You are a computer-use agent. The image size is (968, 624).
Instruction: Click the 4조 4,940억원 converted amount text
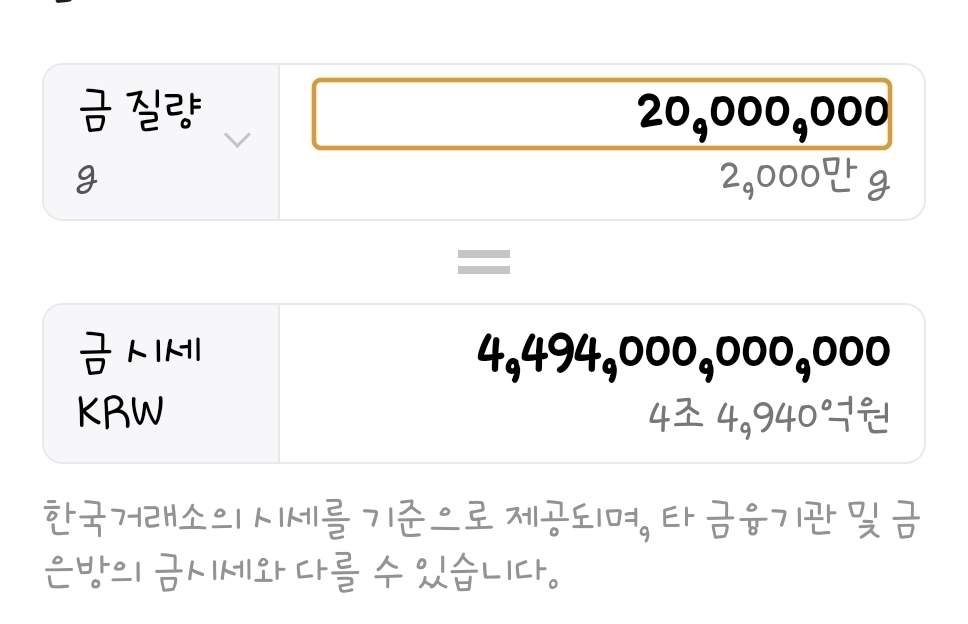tap(768, 415)
